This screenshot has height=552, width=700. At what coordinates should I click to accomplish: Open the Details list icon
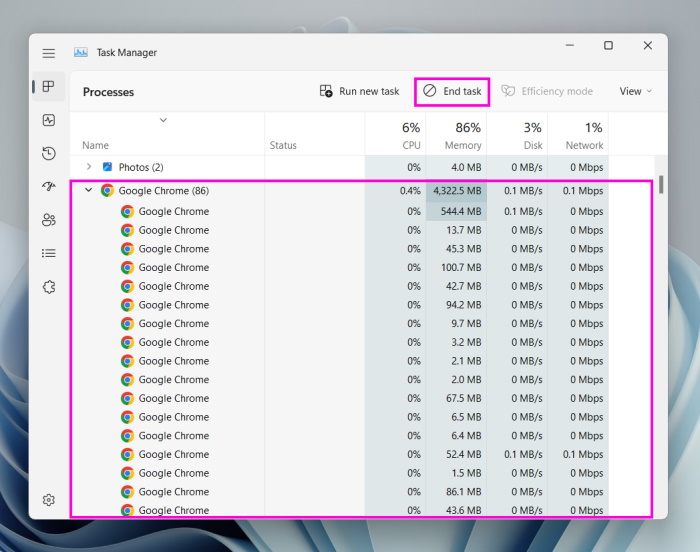click(x=48, y=253)
